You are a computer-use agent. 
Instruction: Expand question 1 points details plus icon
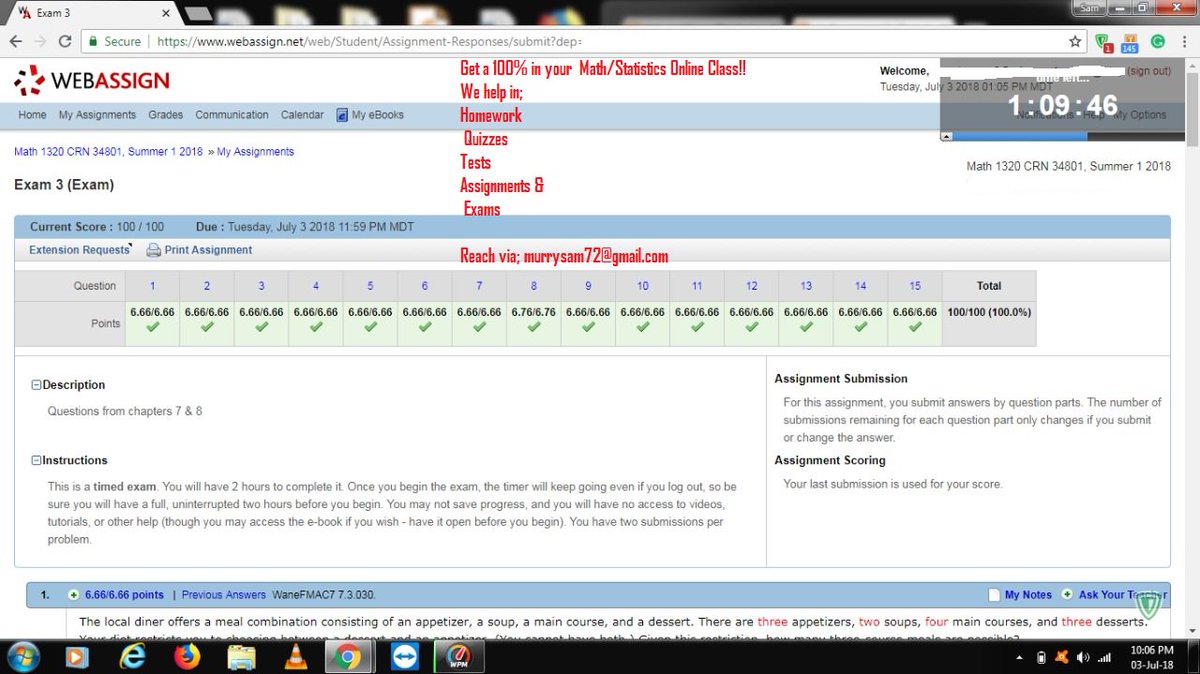coord(73,594)
